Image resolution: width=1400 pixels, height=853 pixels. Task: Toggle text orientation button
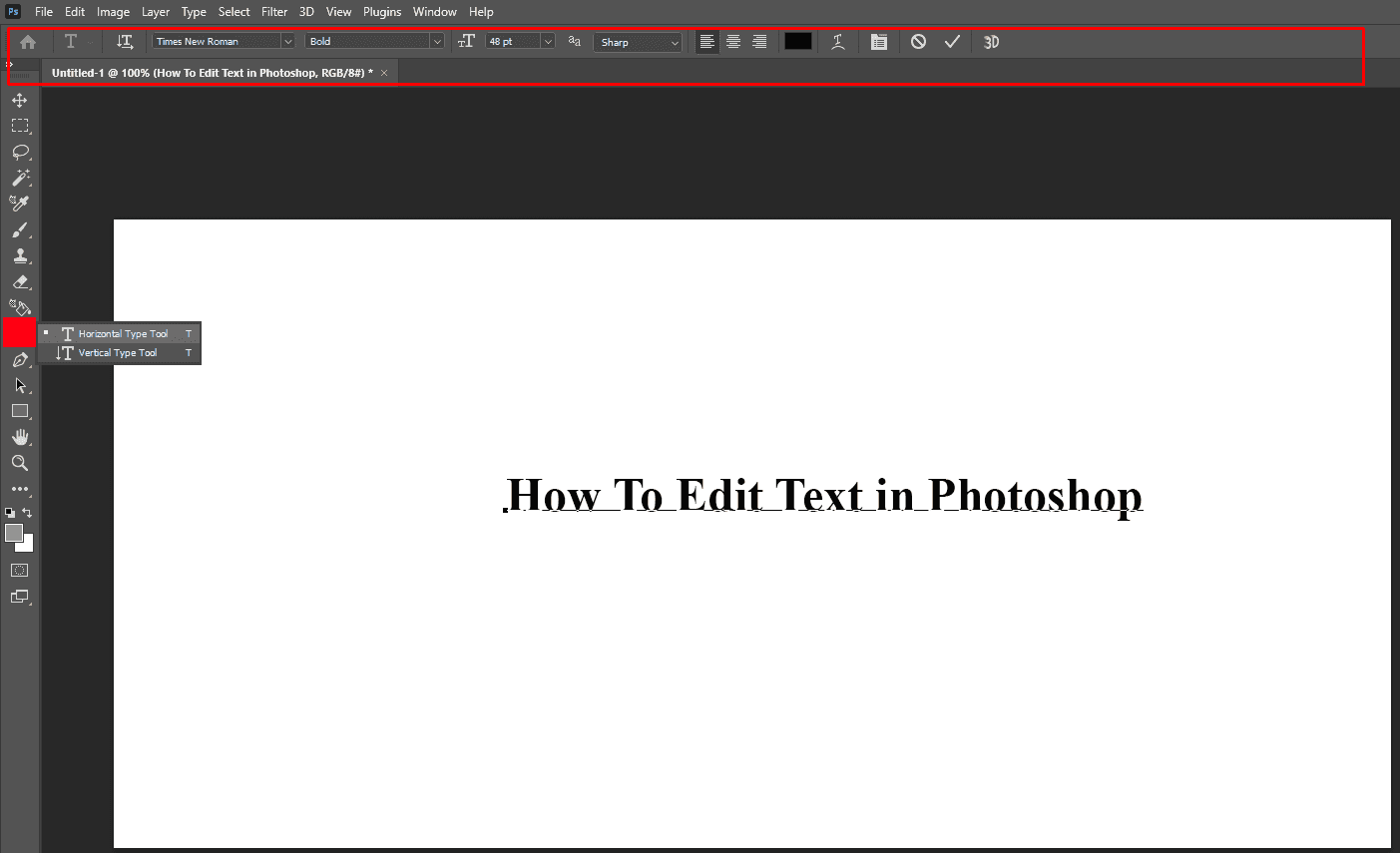125,42
